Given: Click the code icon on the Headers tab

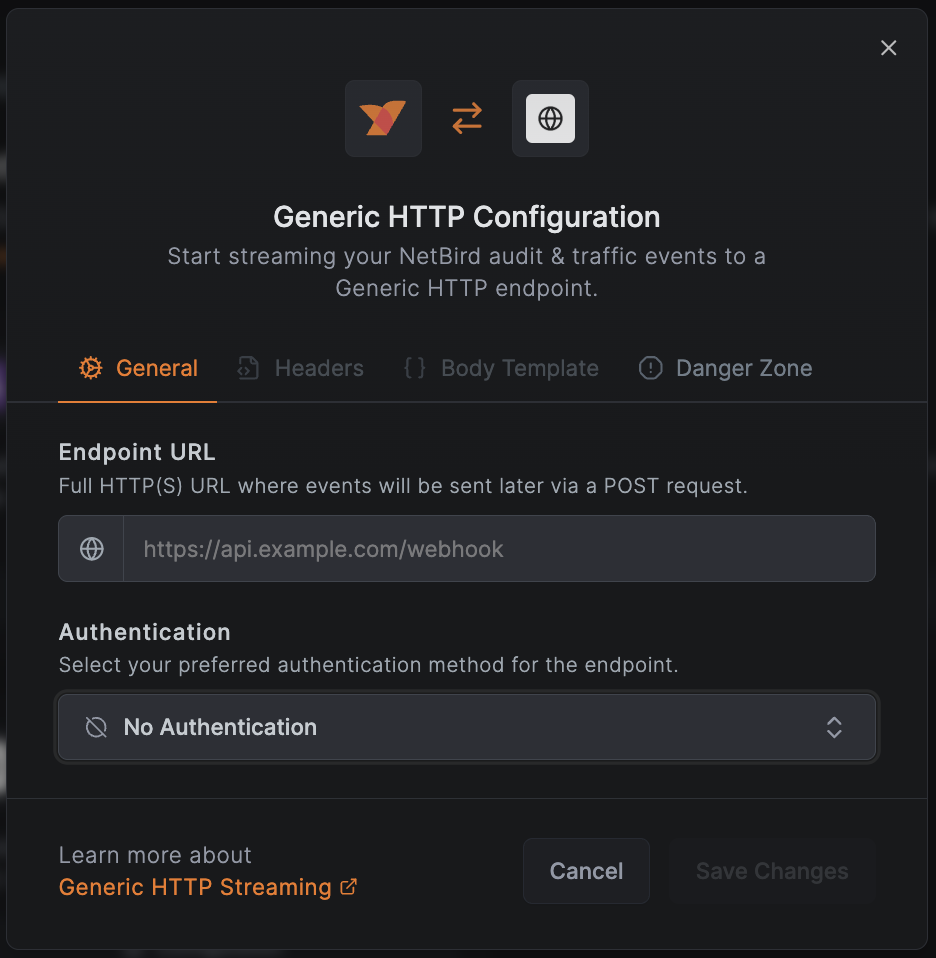Looking at the screenshot, I should tap(247, 368).
